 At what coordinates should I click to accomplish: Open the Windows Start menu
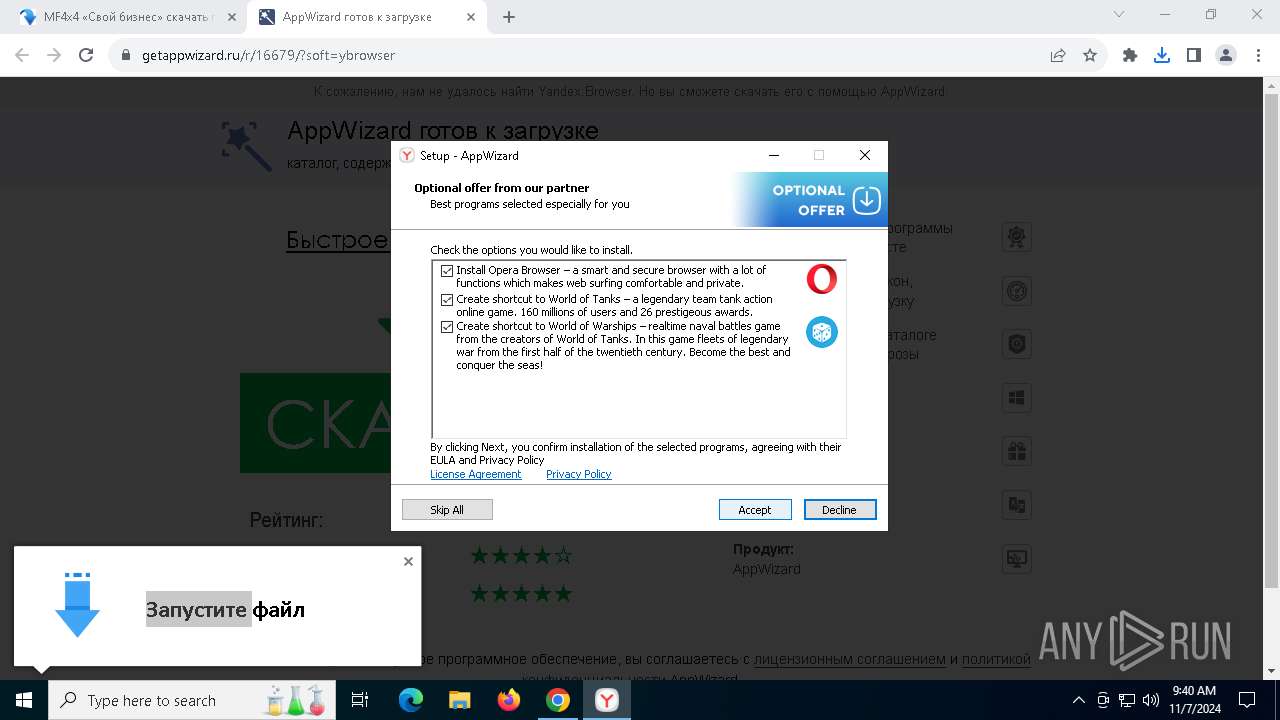(x=24, y=700)
